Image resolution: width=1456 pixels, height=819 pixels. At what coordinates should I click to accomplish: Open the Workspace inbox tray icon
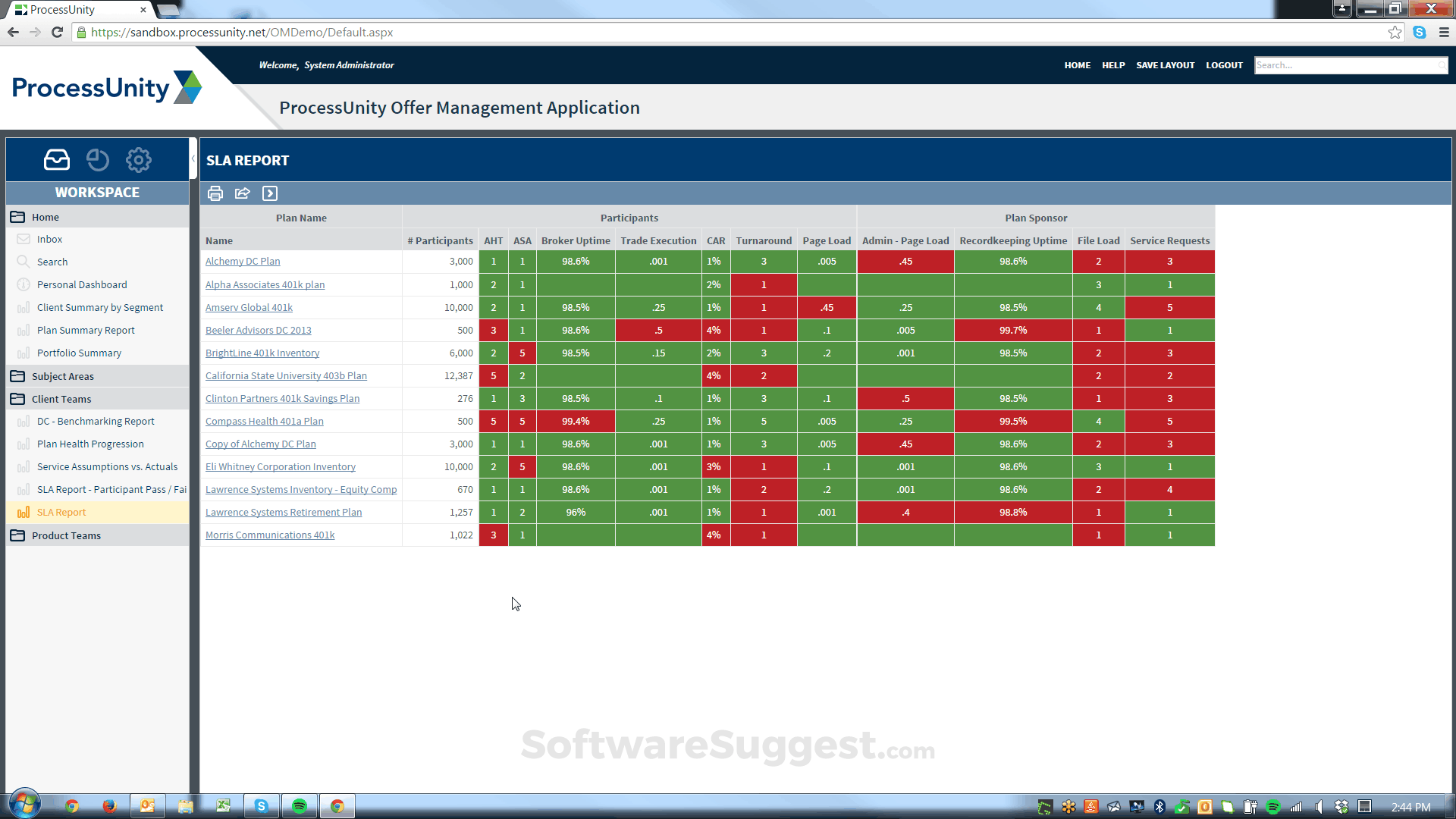pyautogui.click(x=57, y=160)
